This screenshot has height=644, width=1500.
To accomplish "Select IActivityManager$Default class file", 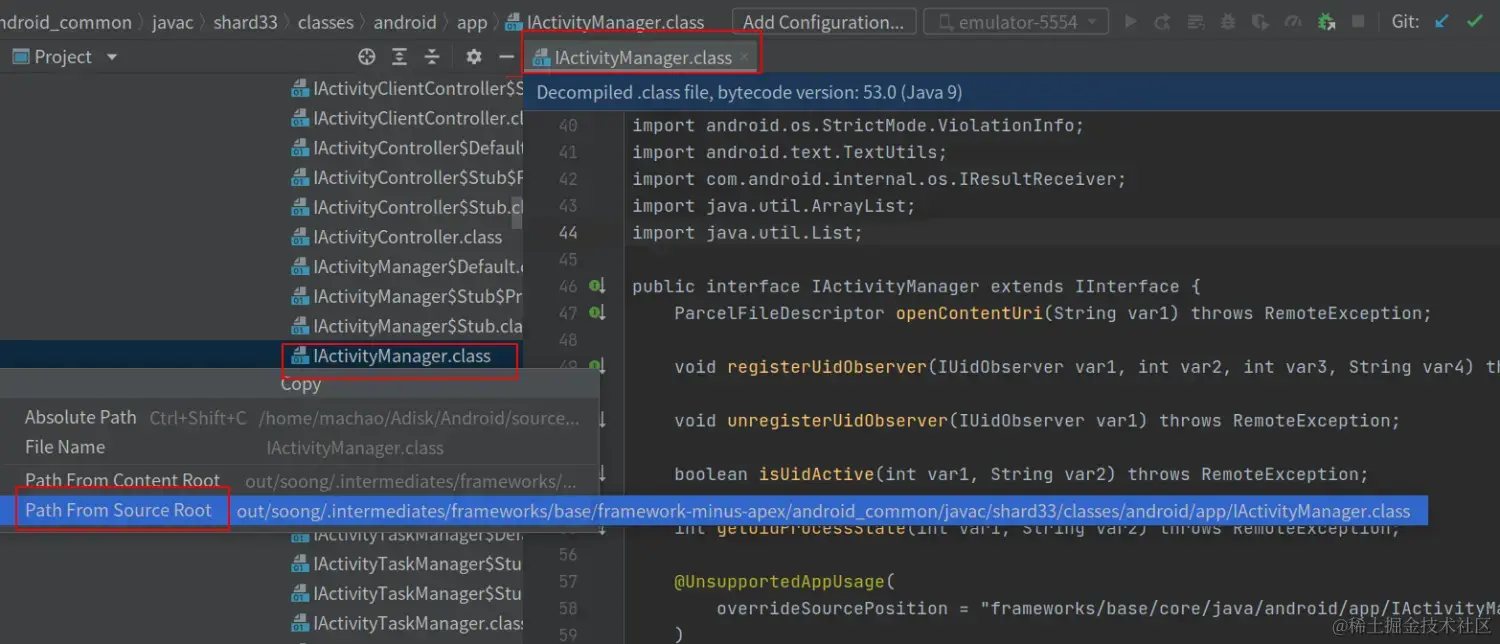I will 406,267.
